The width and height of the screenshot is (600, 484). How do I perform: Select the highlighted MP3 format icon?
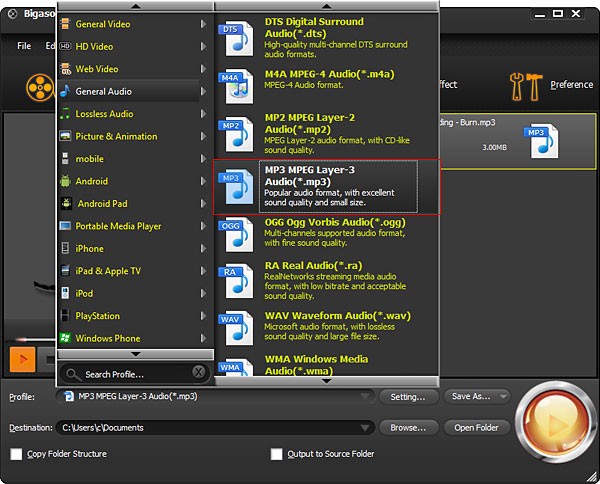pos(236,187)
